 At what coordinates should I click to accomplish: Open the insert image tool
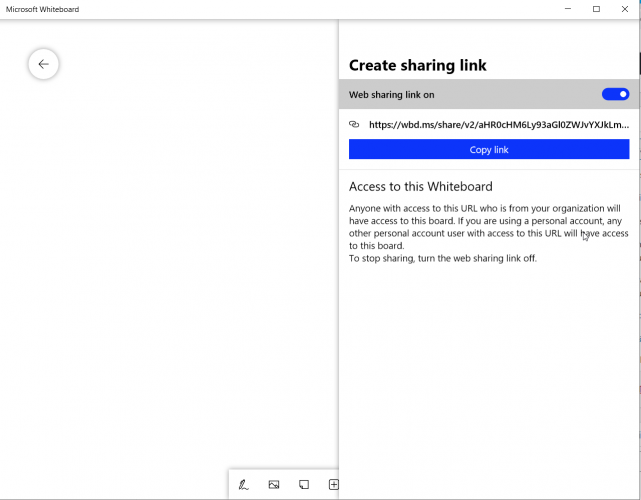coord(273,485)
